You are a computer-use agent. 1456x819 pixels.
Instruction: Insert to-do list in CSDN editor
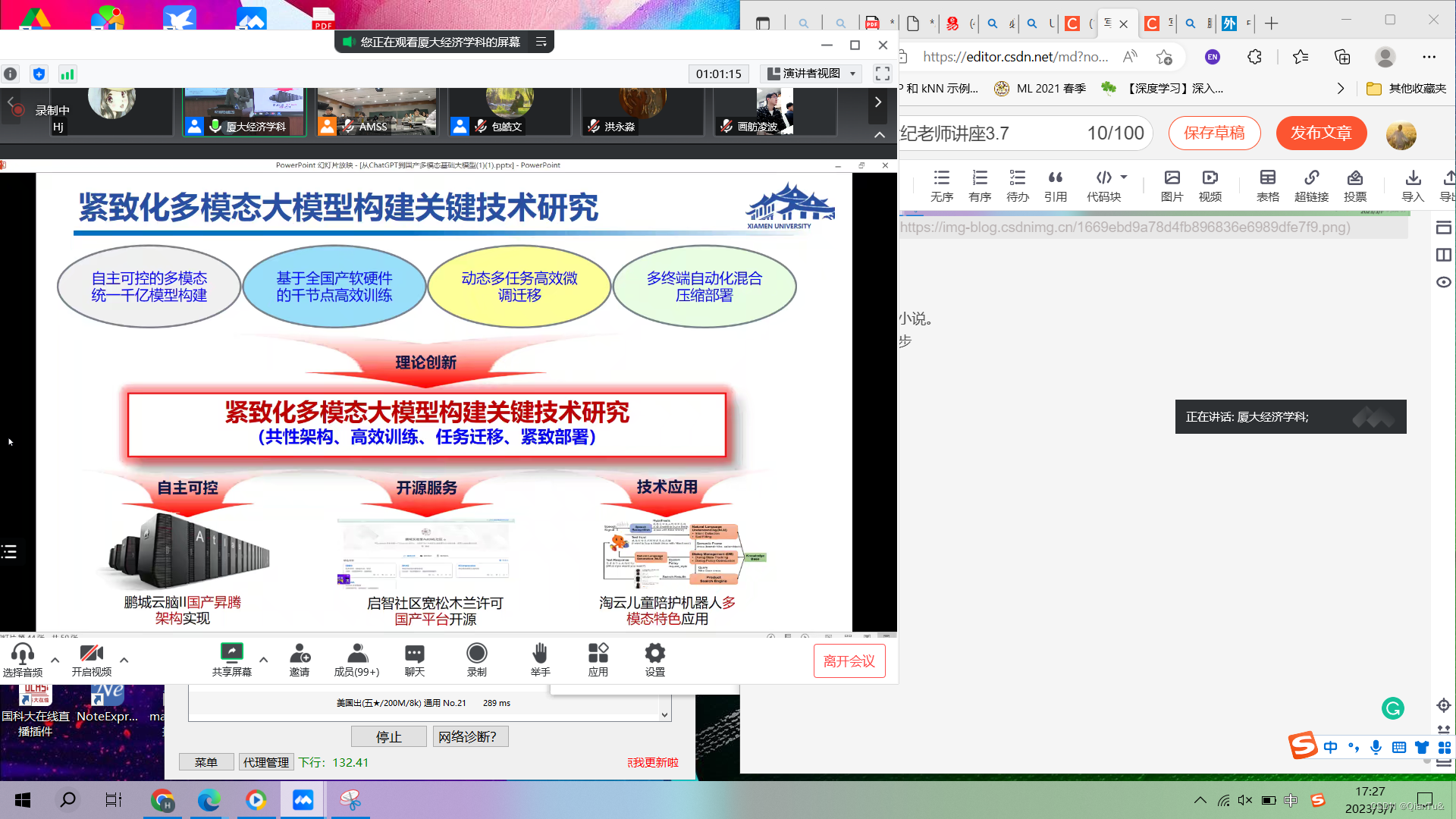1018,186
